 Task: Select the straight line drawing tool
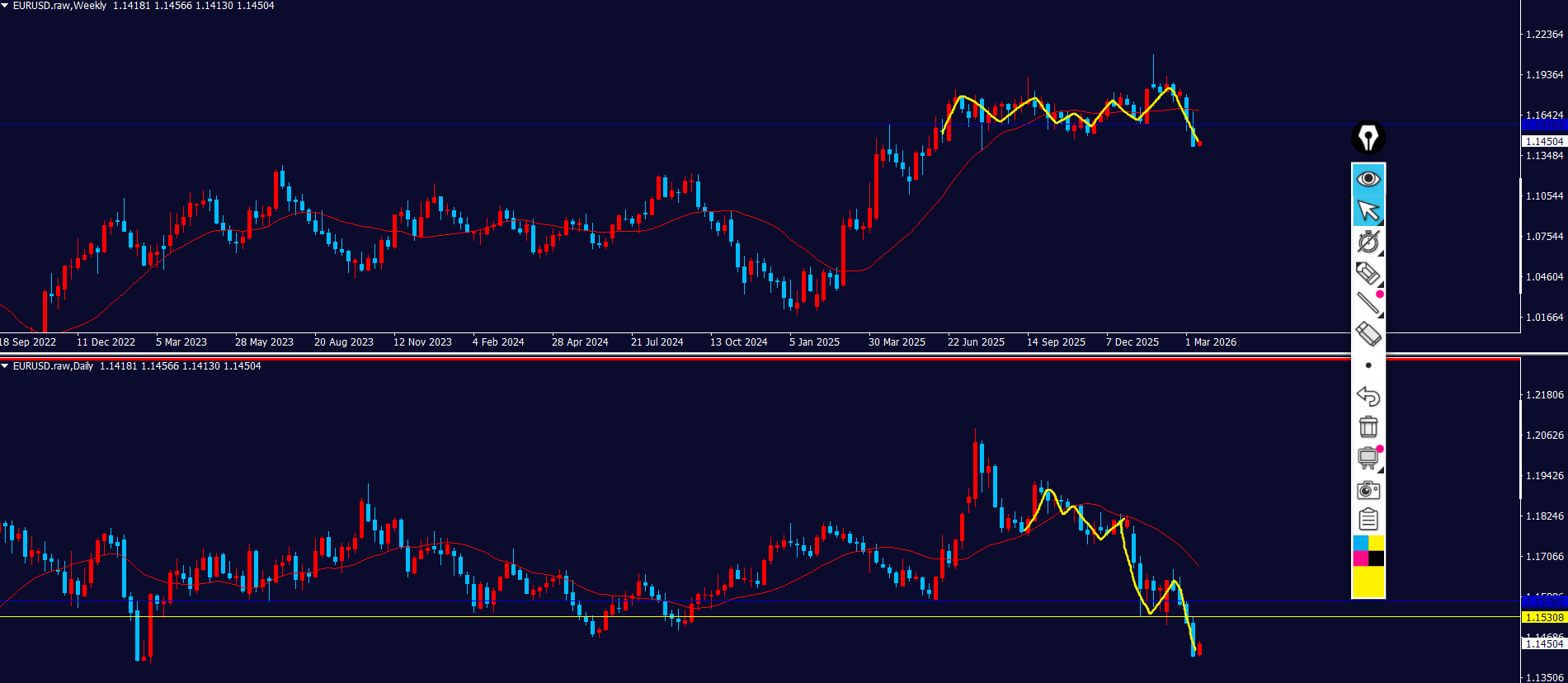[1368, 304]
